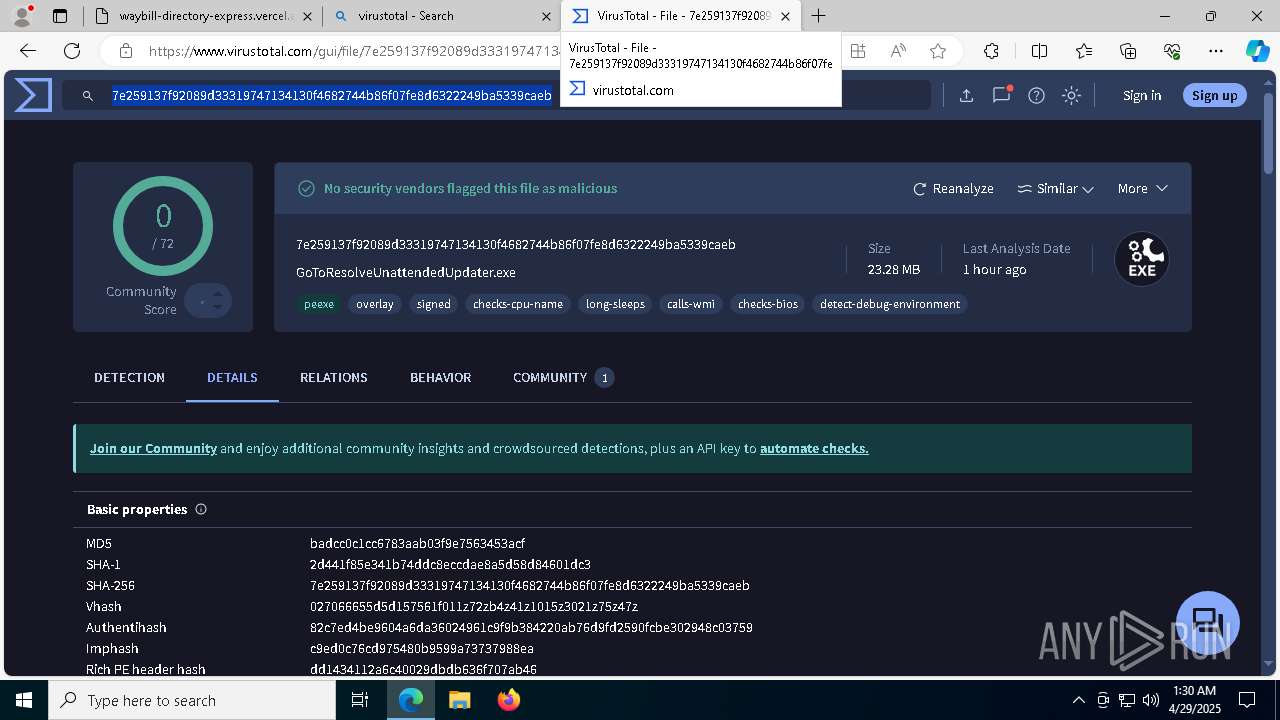Click the upload file icon
Viewport: 1280px width, 720px height.
coord(966,95)
